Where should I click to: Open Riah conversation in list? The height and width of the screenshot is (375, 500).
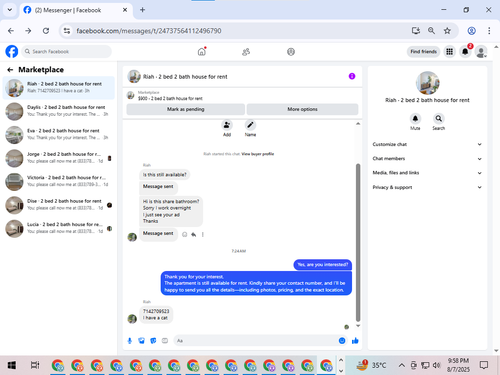point(59,88)
